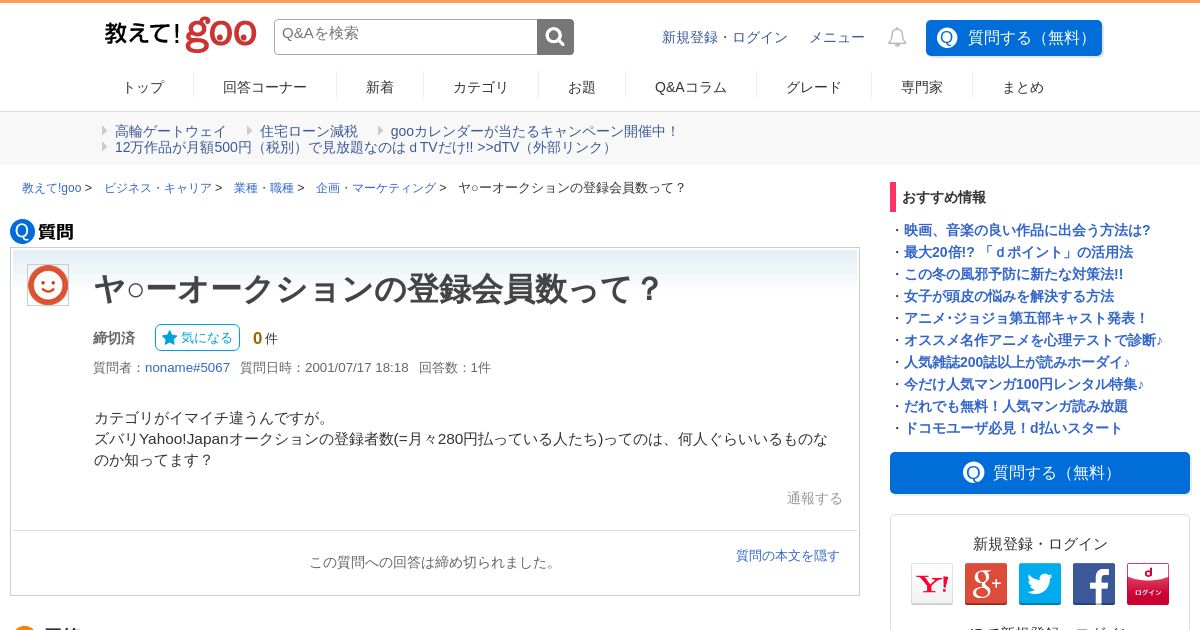Image resolution: width=1200 pixels, height=630 pixels.
Task: Click the おすすめ情報 sidebar heading
Action: 944,197
